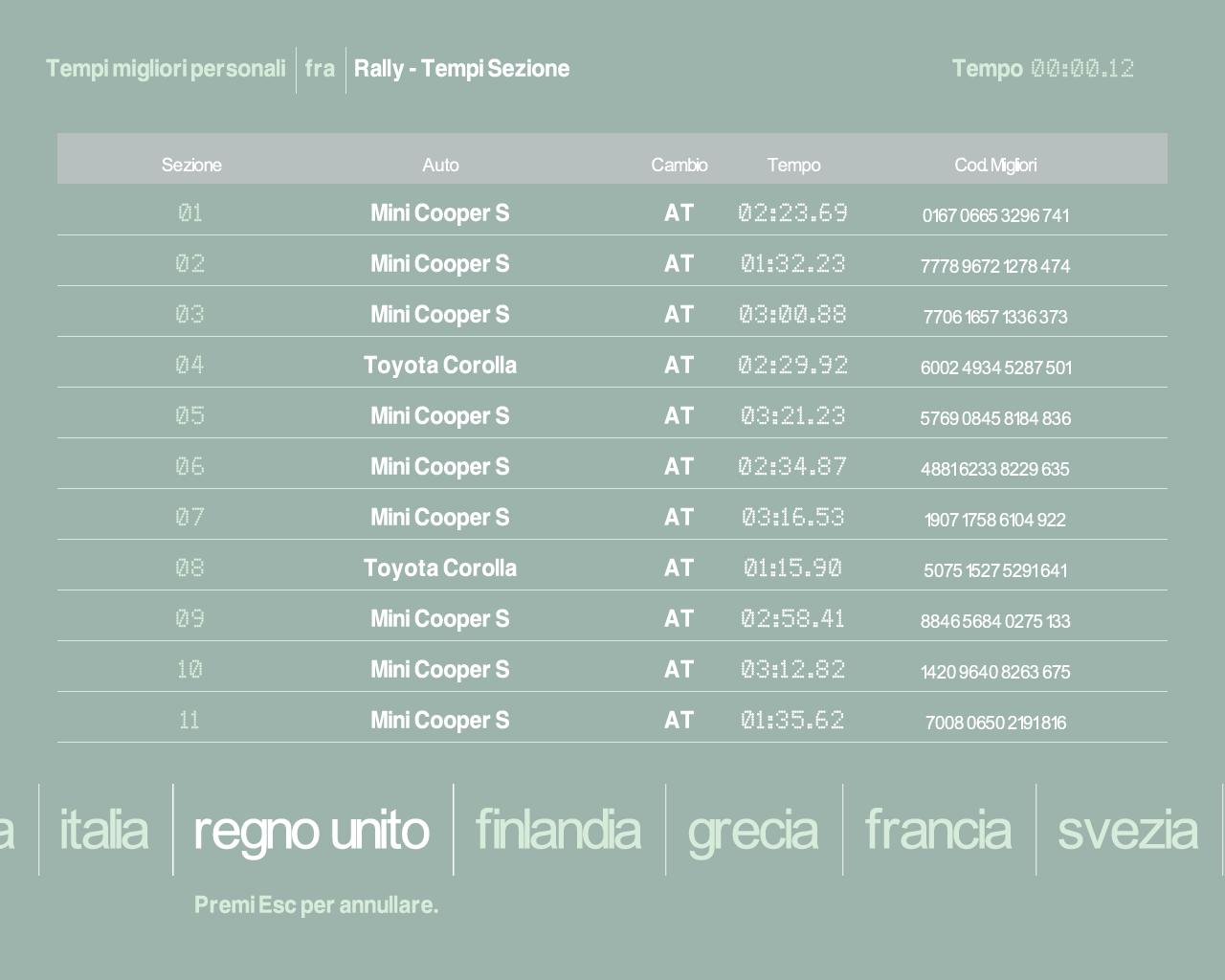Select section number 11 row

pos(189,720)
